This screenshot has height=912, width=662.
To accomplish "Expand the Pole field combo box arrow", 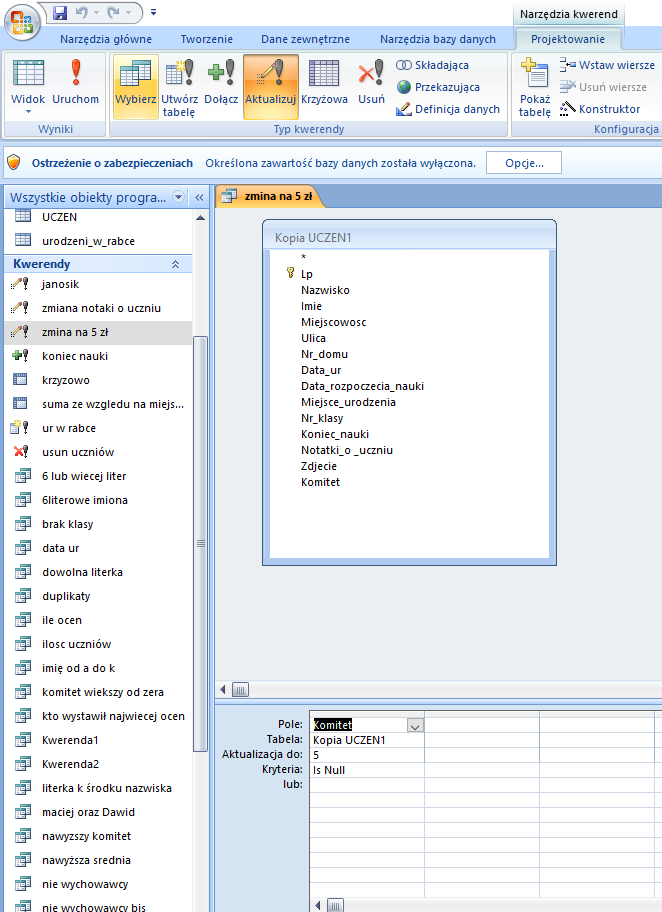I will click(415, 725).
